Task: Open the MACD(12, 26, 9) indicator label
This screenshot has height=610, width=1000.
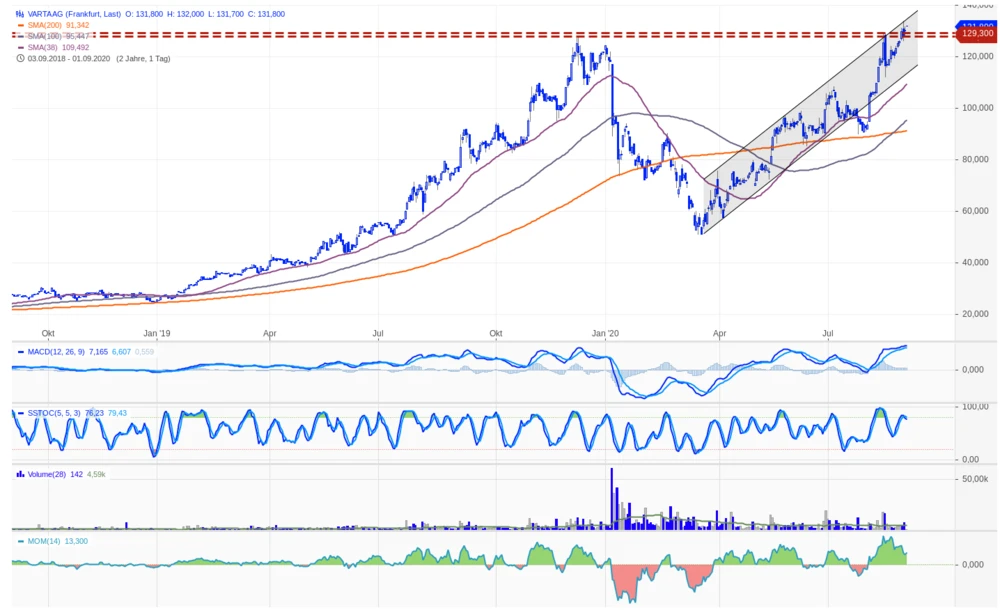Action: click(x=56, y=352)
